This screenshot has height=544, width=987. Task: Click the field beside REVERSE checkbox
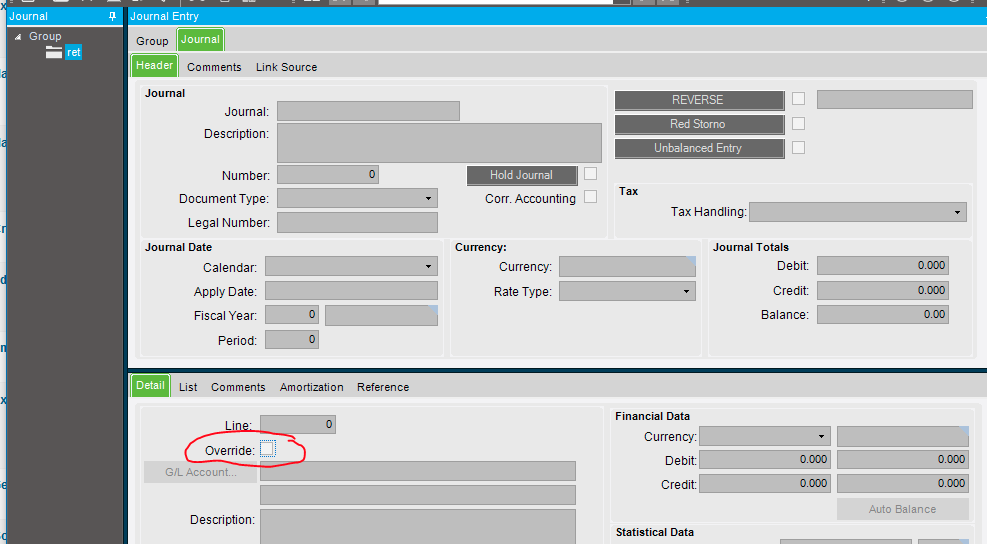pyautogui.click(x=894, y=99)
